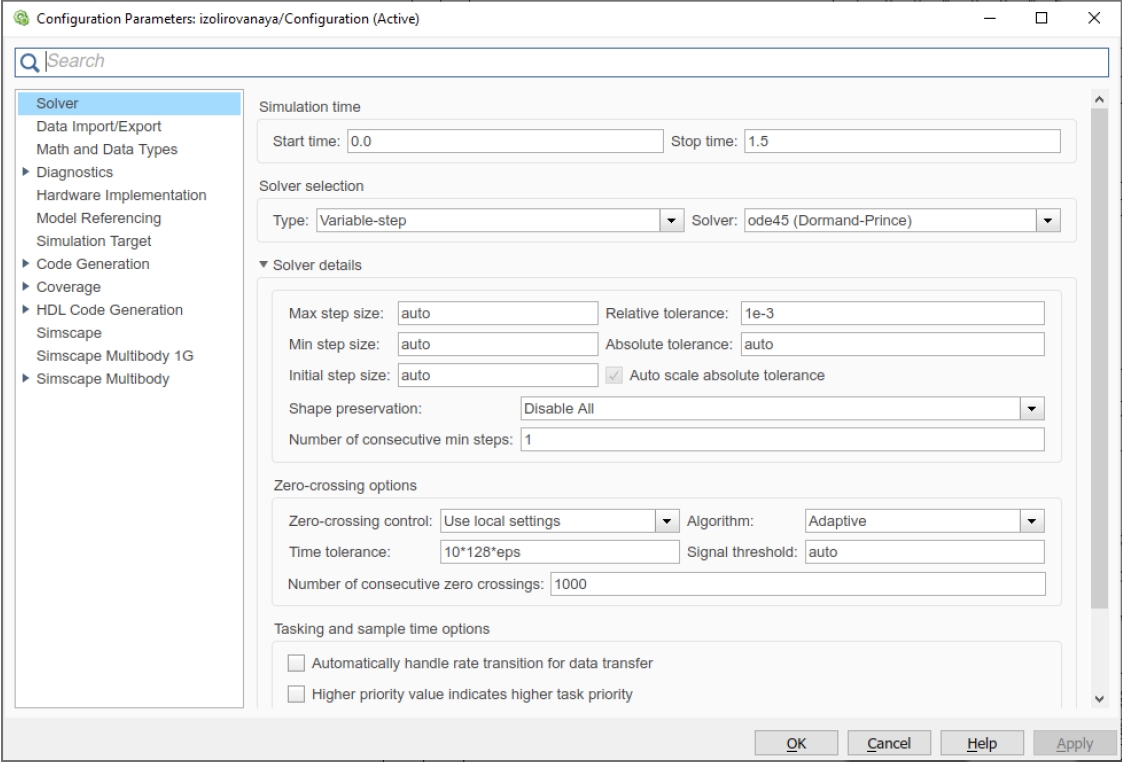Click the Stop time input field
This screenshot has width=1122, height=764.
click(900, 141)
